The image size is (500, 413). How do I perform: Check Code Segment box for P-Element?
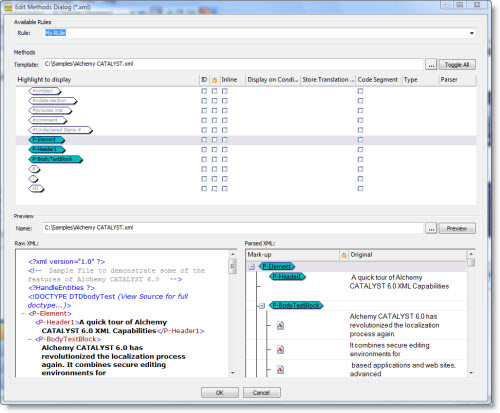[x=360, y=140]
